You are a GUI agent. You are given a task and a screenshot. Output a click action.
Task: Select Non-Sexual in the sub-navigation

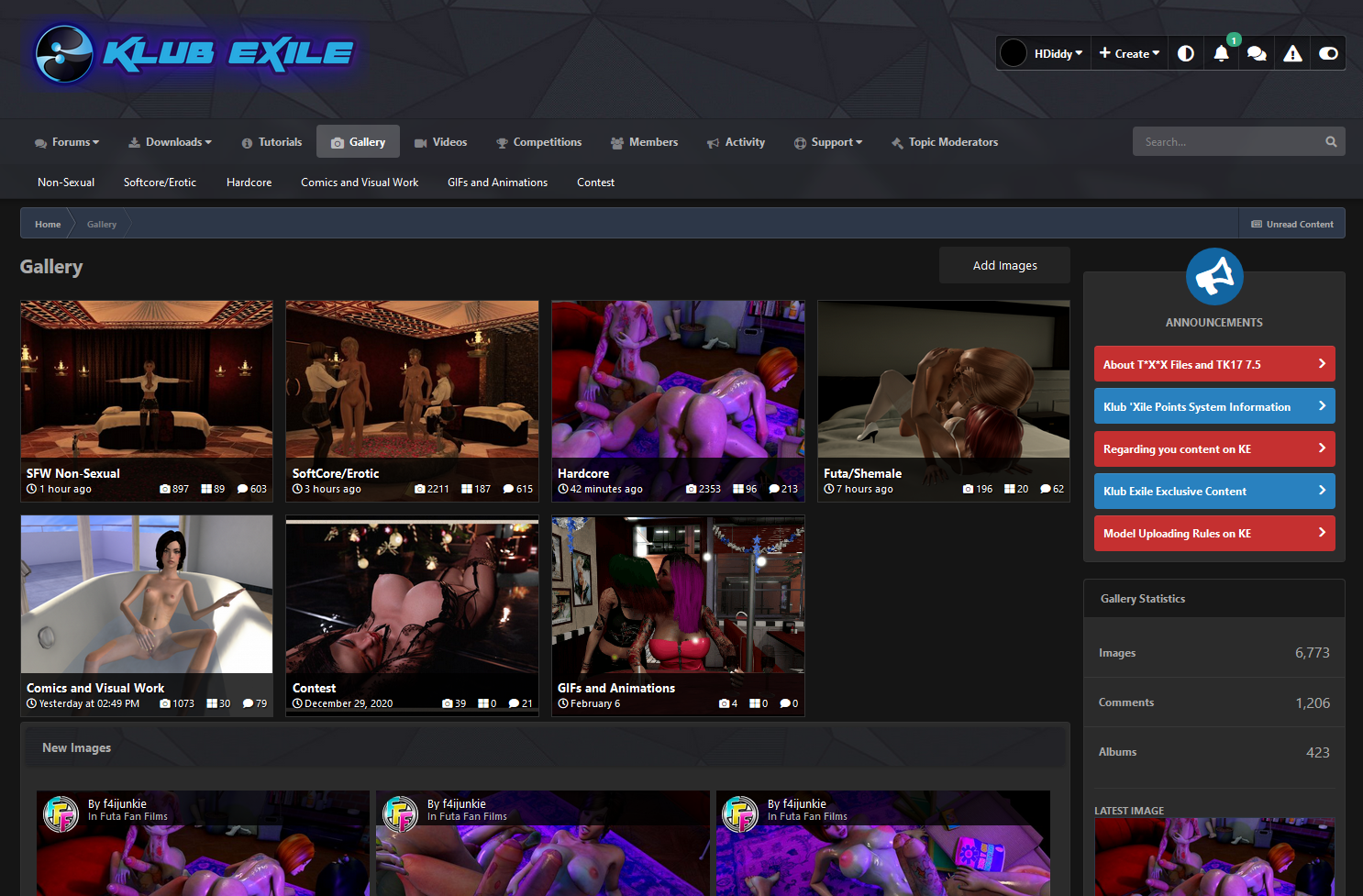[x=66, y=183]
